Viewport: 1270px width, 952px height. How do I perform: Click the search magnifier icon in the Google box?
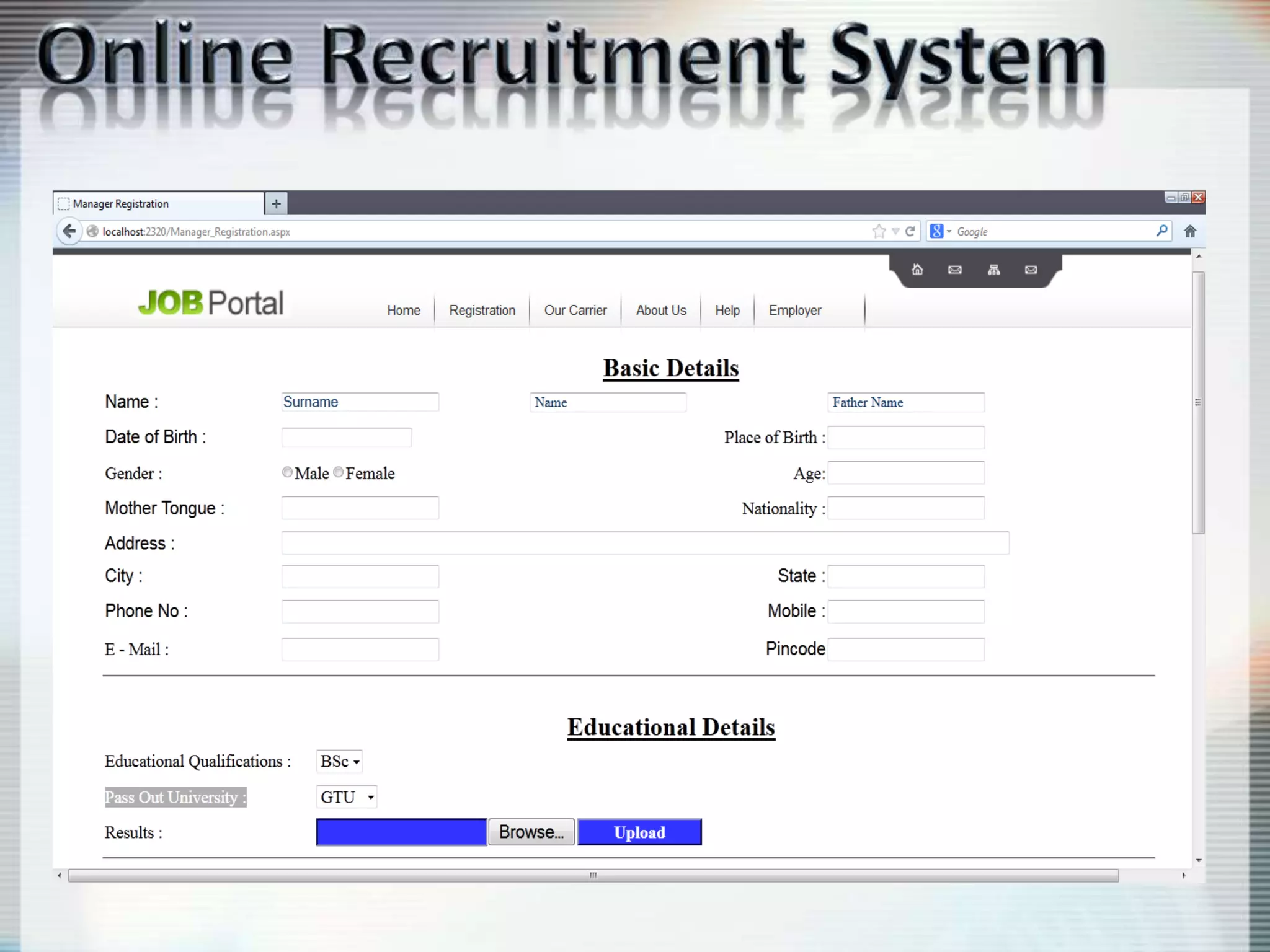(1161, 231)
